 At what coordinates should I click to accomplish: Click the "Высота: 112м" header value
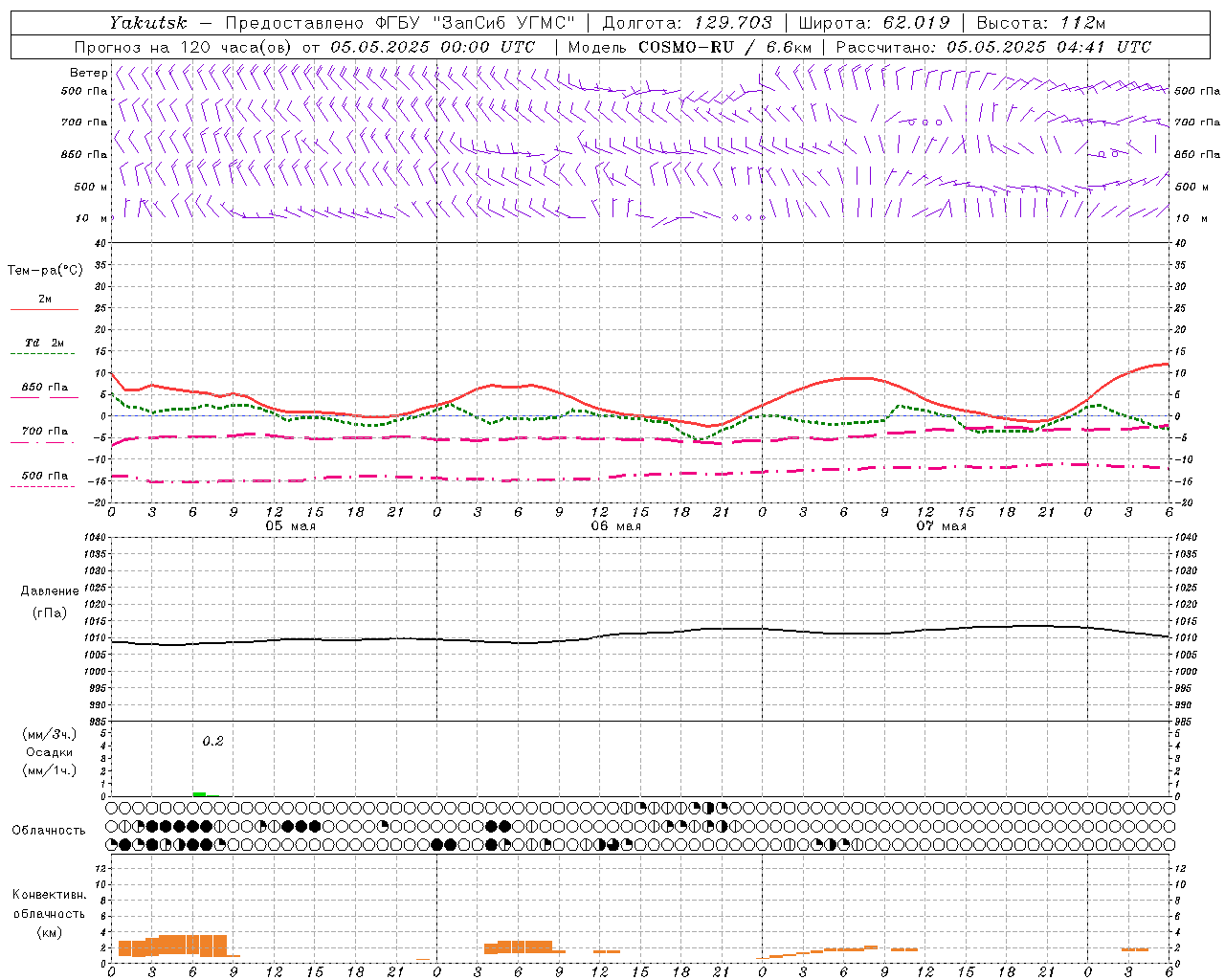coord(1040,23)
